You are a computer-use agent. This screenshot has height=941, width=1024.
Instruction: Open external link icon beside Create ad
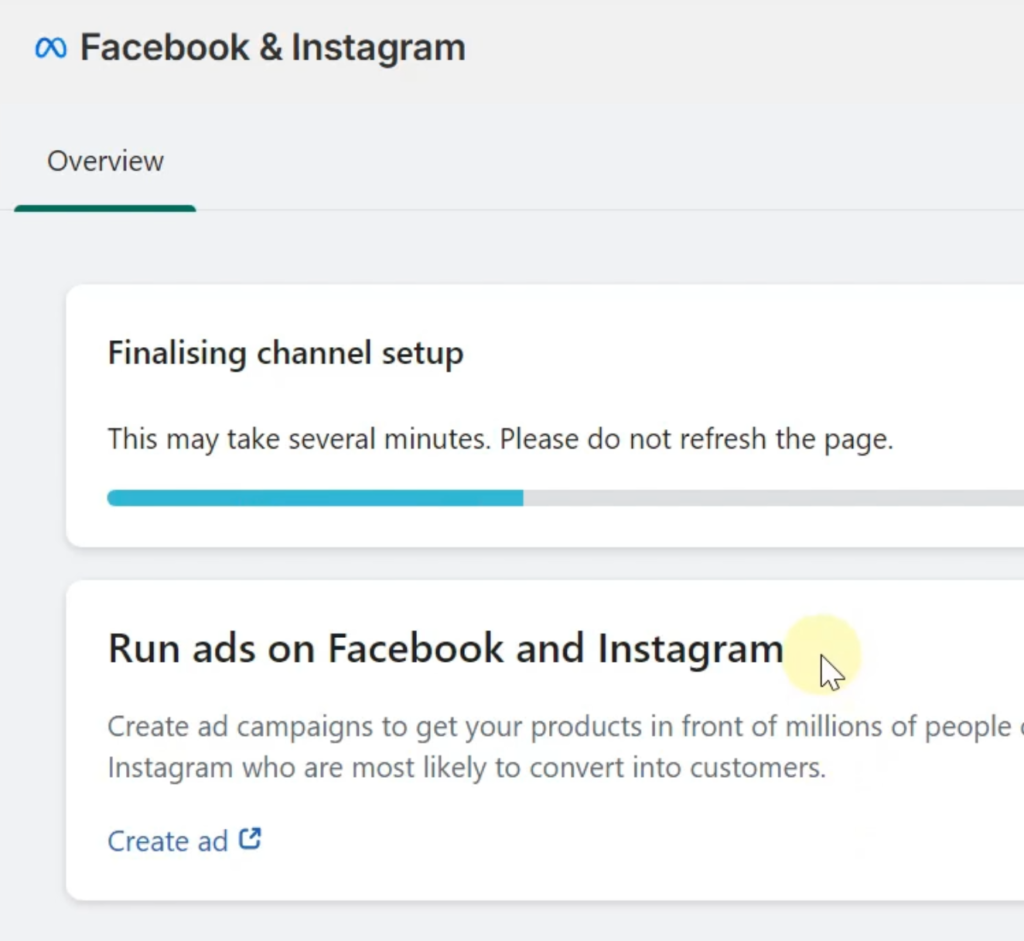coord(250,840)
